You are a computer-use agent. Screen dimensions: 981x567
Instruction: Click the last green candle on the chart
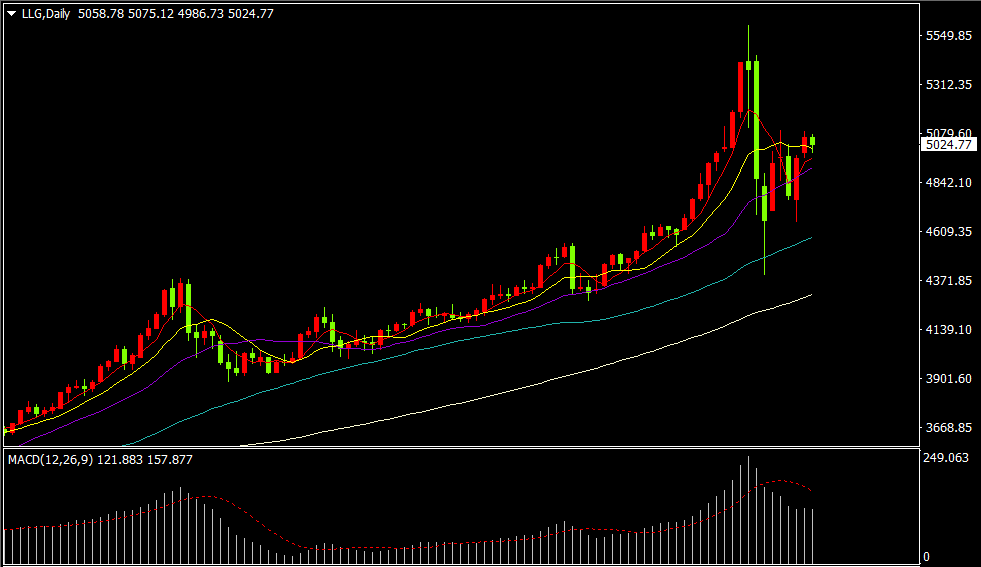coord(812,141)
